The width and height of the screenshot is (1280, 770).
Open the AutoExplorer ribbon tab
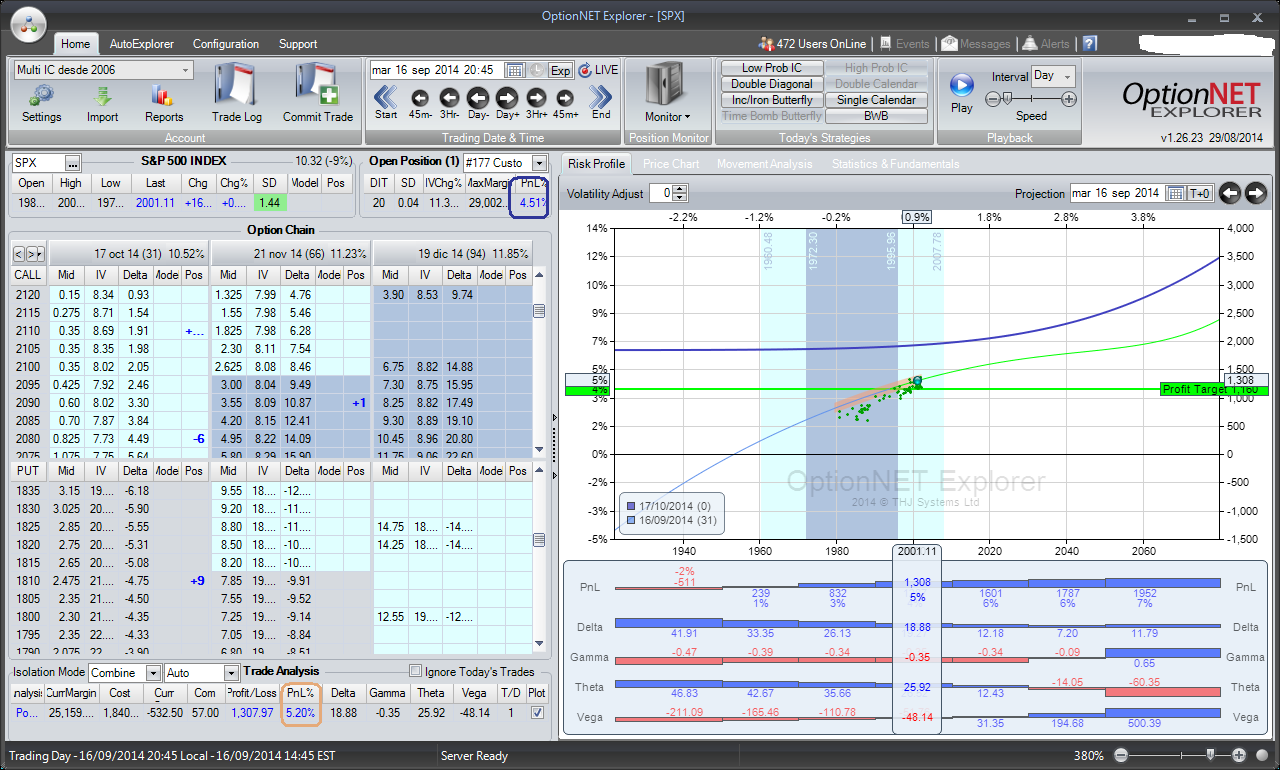(141, 44)
